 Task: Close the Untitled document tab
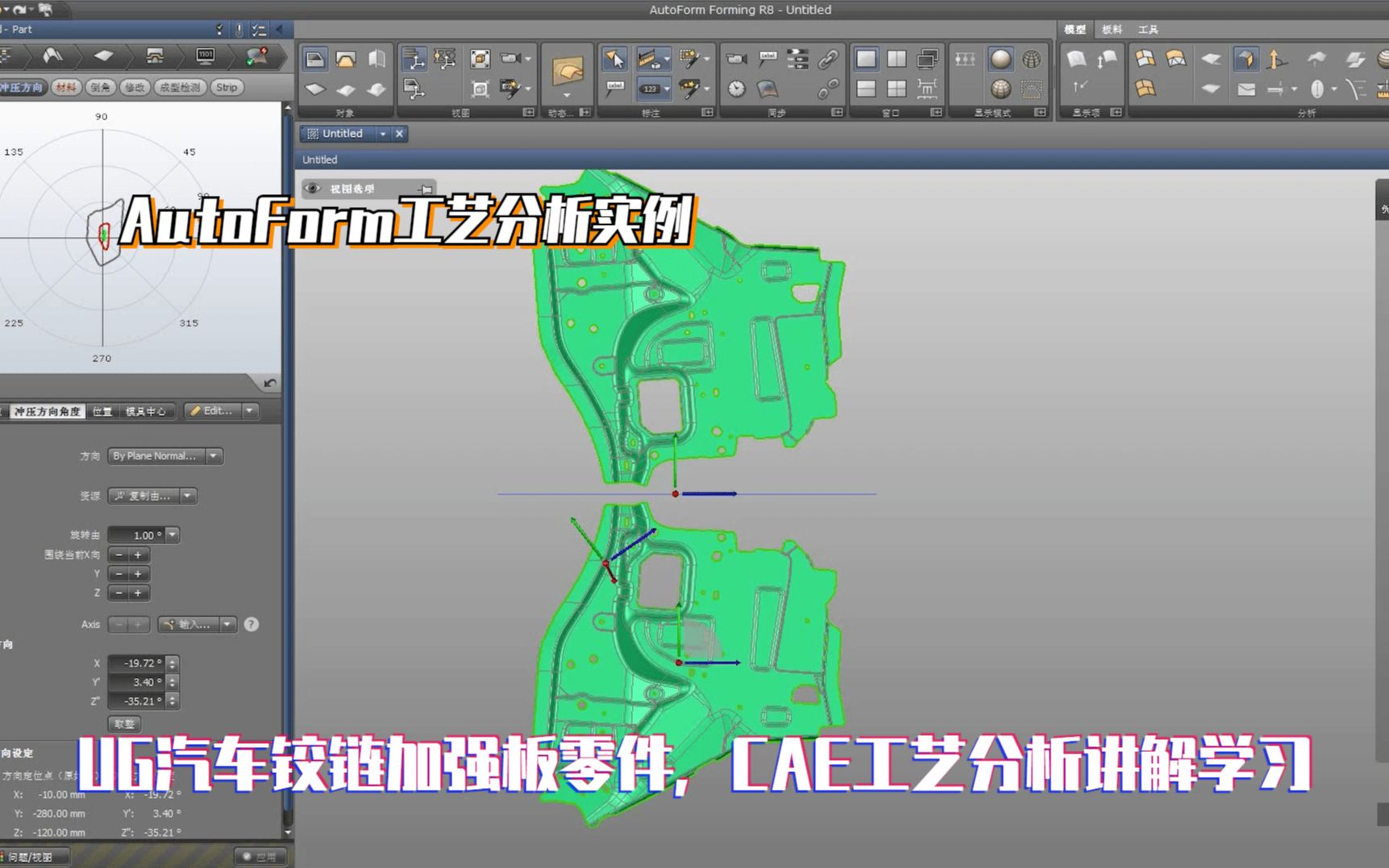point(399,134)
